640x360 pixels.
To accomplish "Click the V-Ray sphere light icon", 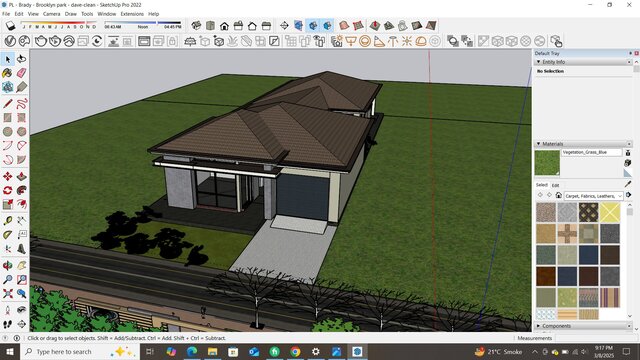I will coord(365,41).
